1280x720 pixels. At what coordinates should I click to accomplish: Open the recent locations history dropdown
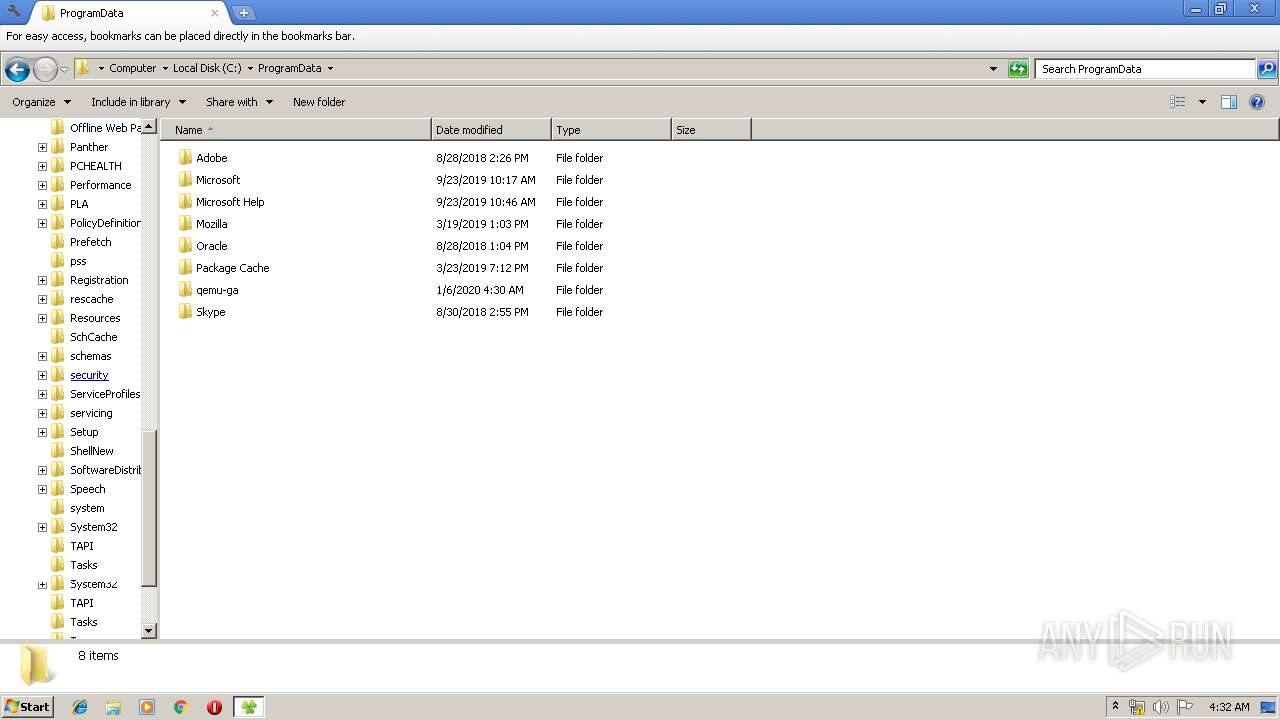[x=64, y=69]
